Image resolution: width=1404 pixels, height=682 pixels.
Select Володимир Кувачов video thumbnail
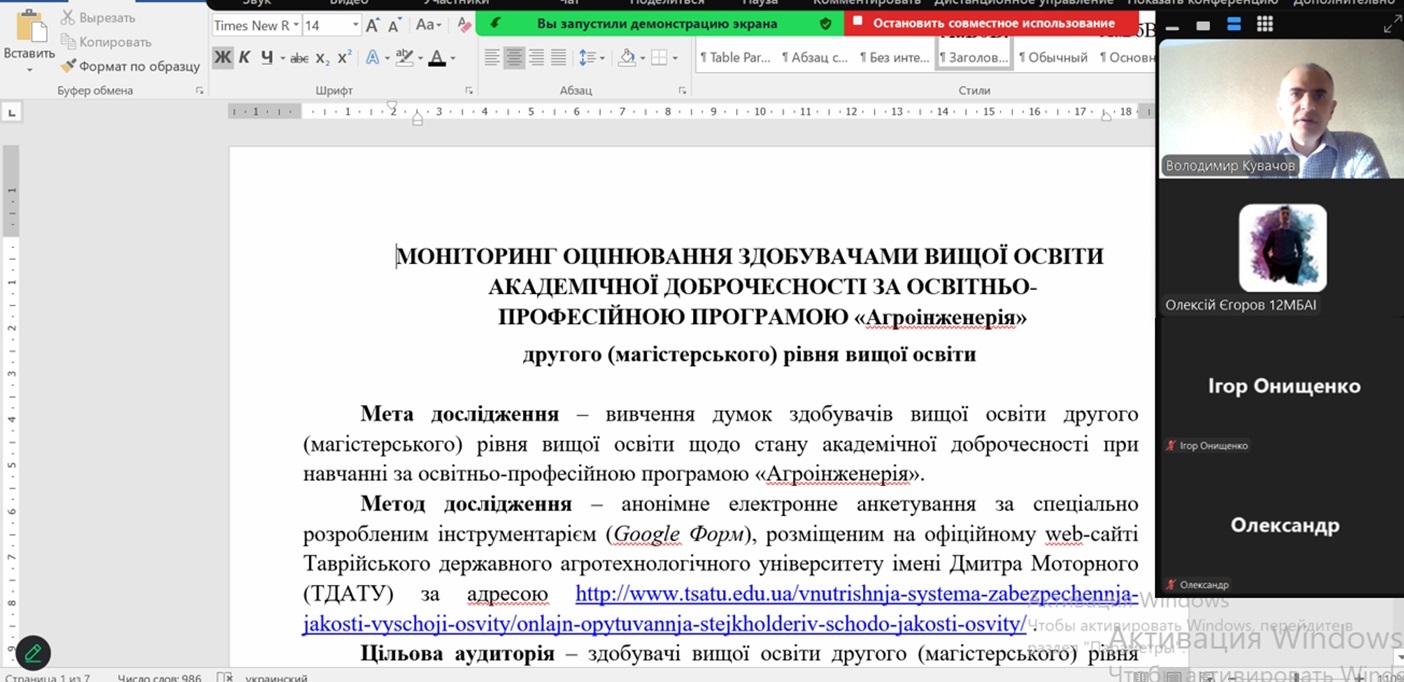tap(1281, 110)
